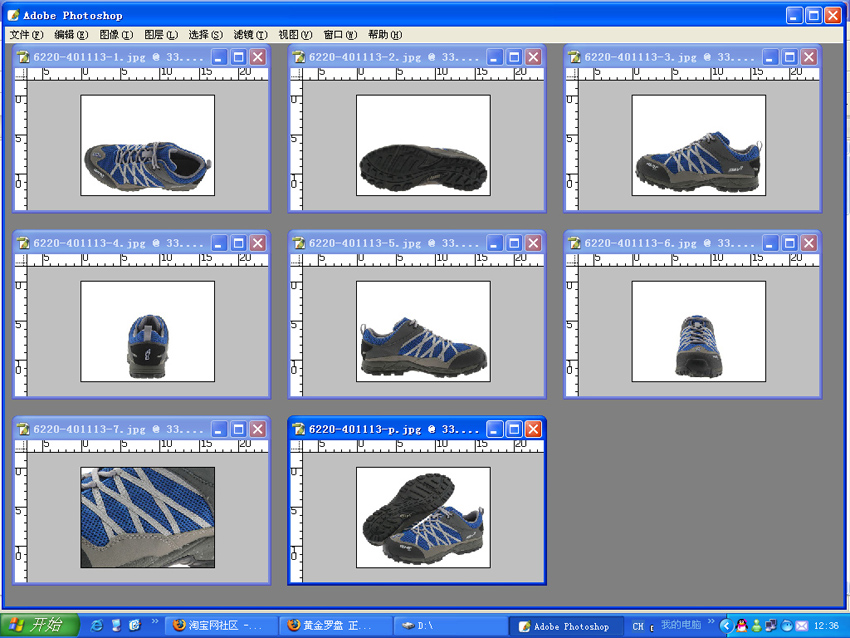Image resolution: width=850 pixels, height=638 pixels.
Task: Click the Adobe Photoshop taskbar button
Action: pos(565,626)
